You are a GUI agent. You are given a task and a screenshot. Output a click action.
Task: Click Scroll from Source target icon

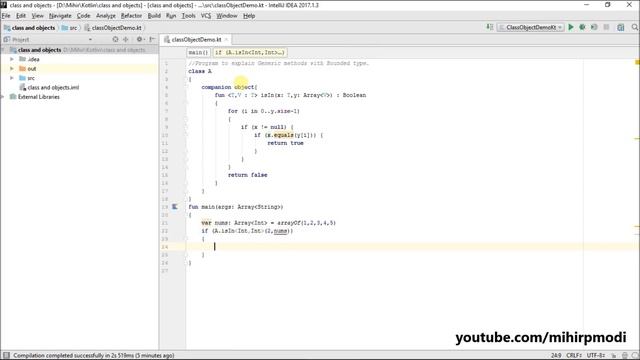(x=116, y=39)
